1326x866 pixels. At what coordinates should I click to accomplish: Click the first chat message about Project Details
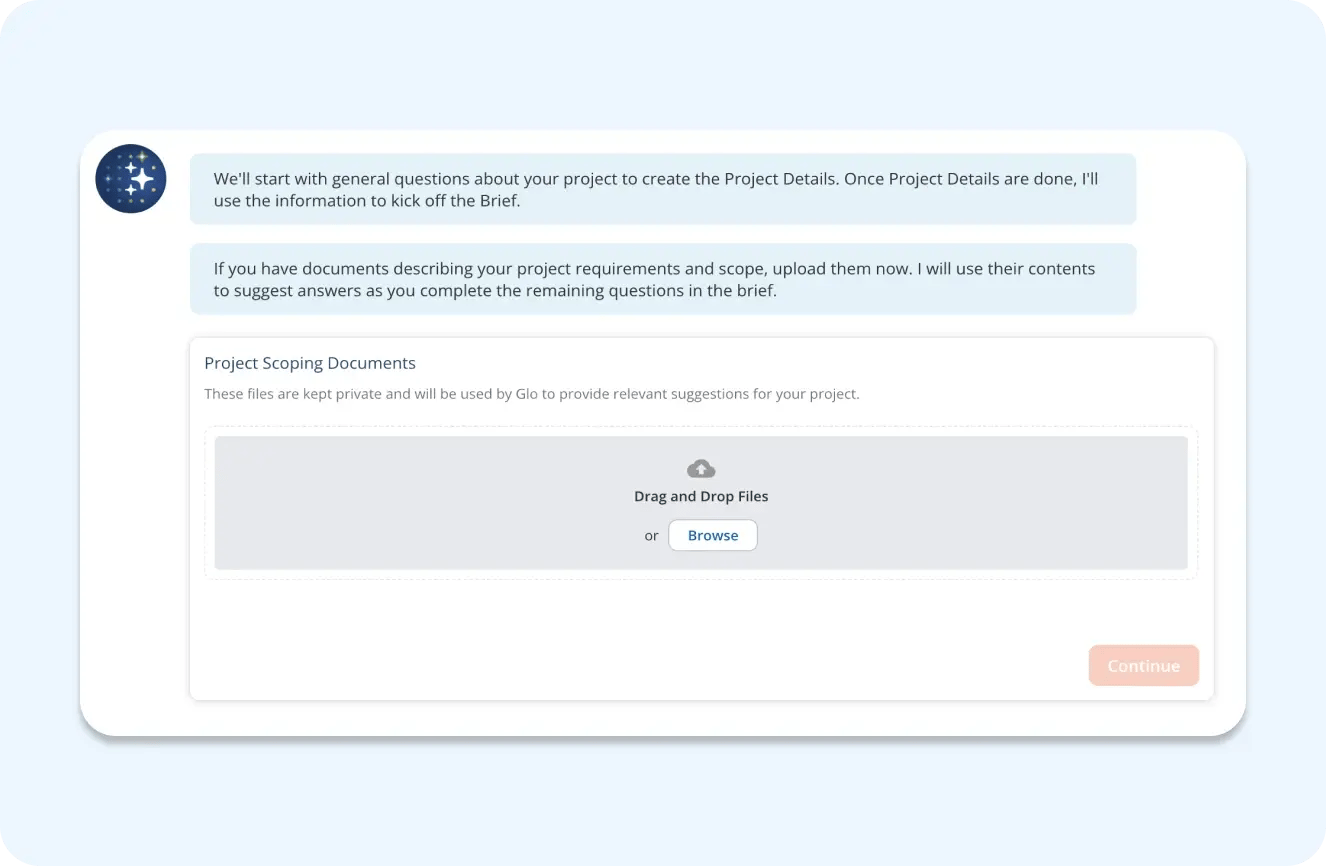662,189
